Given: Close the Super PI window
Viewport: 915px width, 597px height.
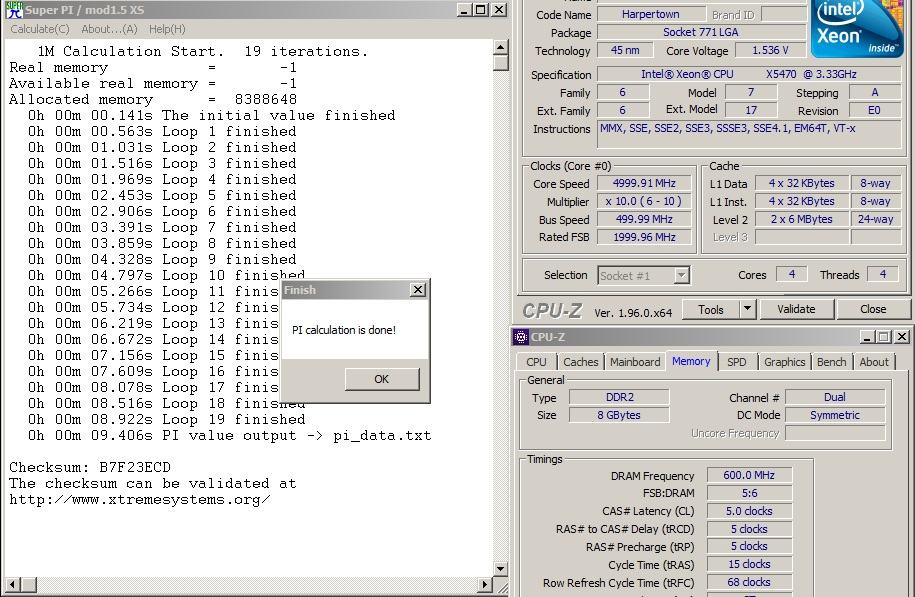Looking at the screenshot, I should coord(499,10).
